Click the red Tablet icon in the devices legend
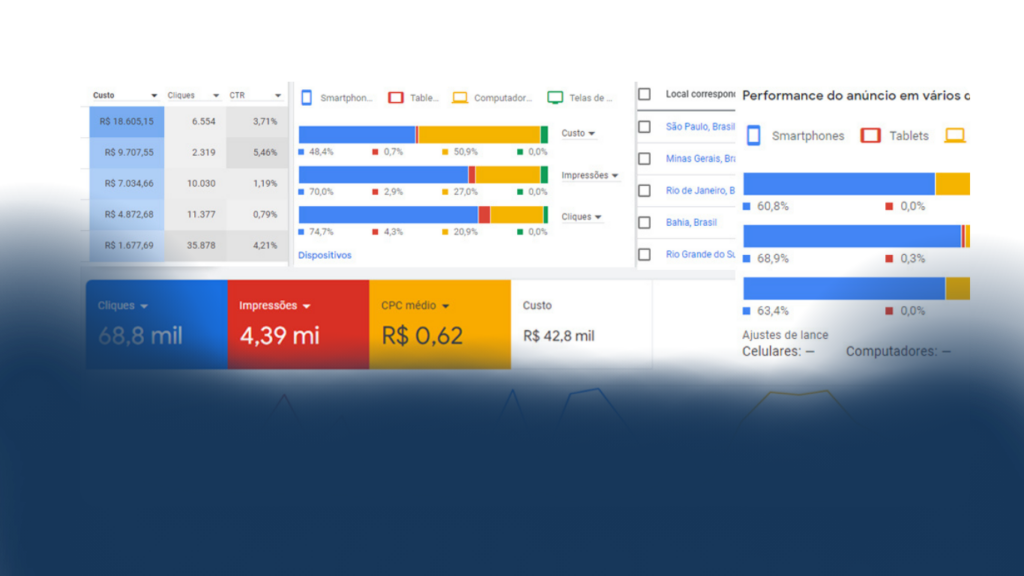 tap(395, 98)
